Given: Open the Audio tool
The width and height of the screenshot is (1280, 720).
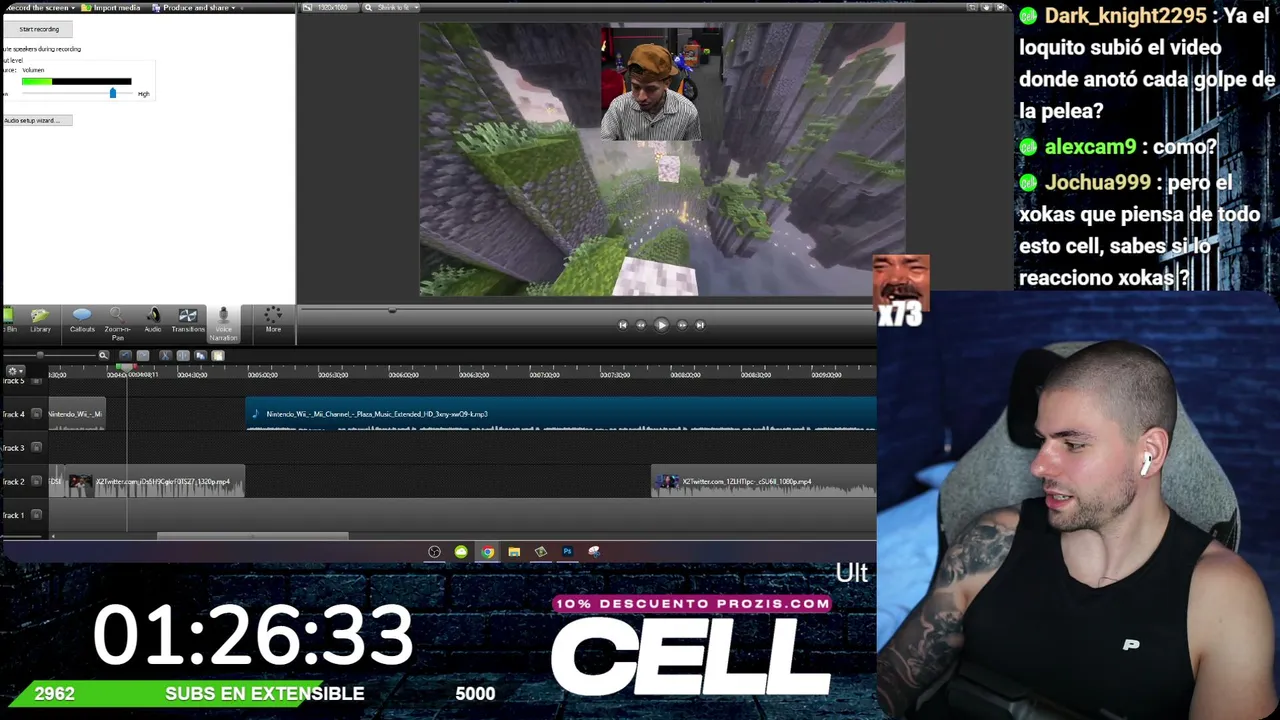Looking at the screenshot, I should coord(153,321).
